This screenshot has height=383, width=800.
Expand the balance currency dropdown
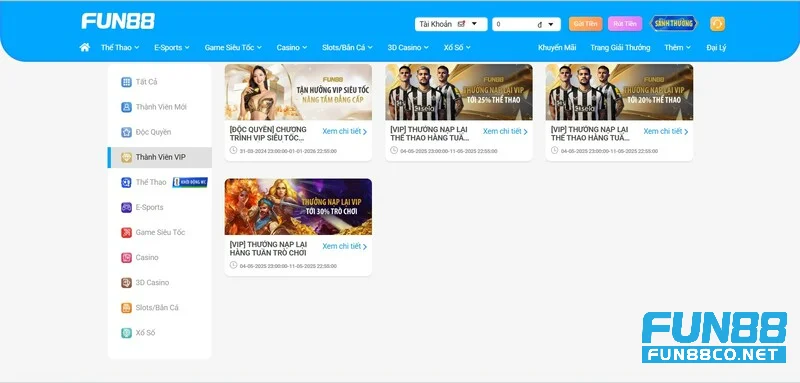pyautogui.click(x=551, y=24)
